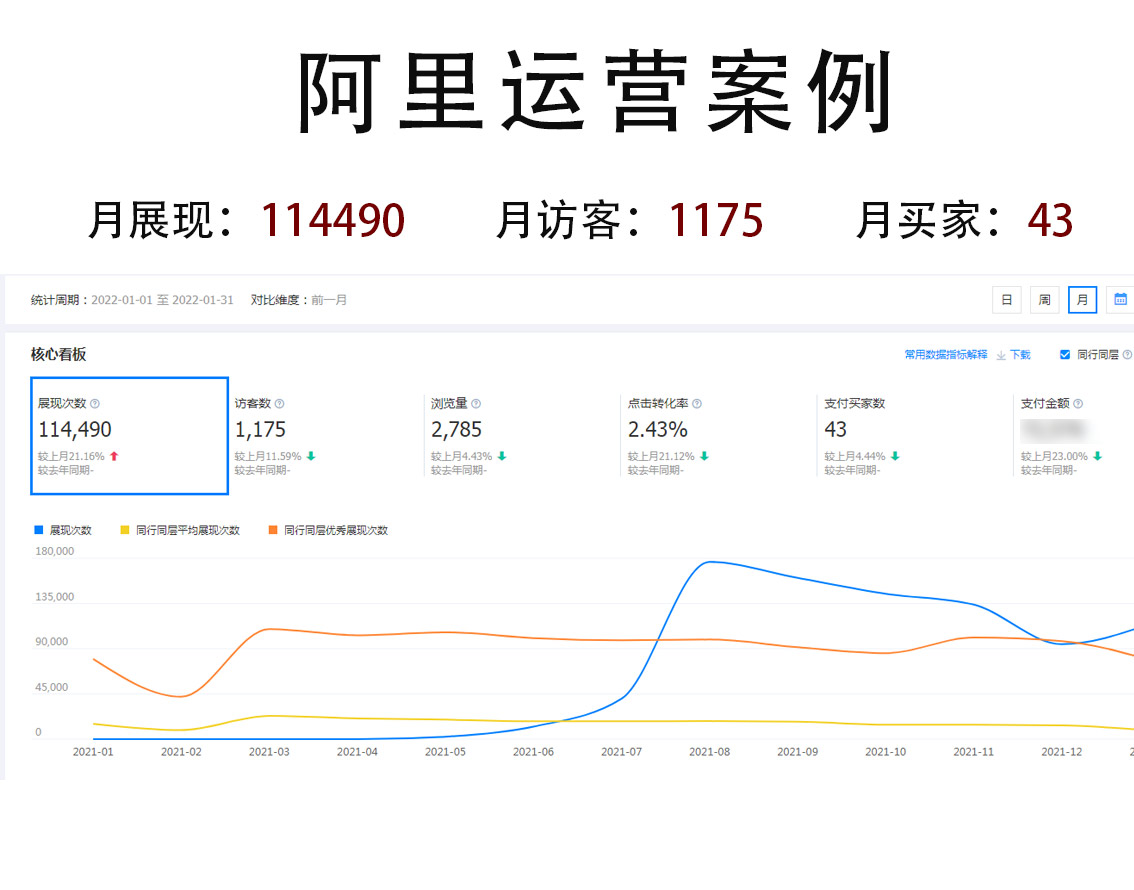Click the 1,175 visitors value
Viewport: 1134px width, 890px height.
[x=260, y=429]
